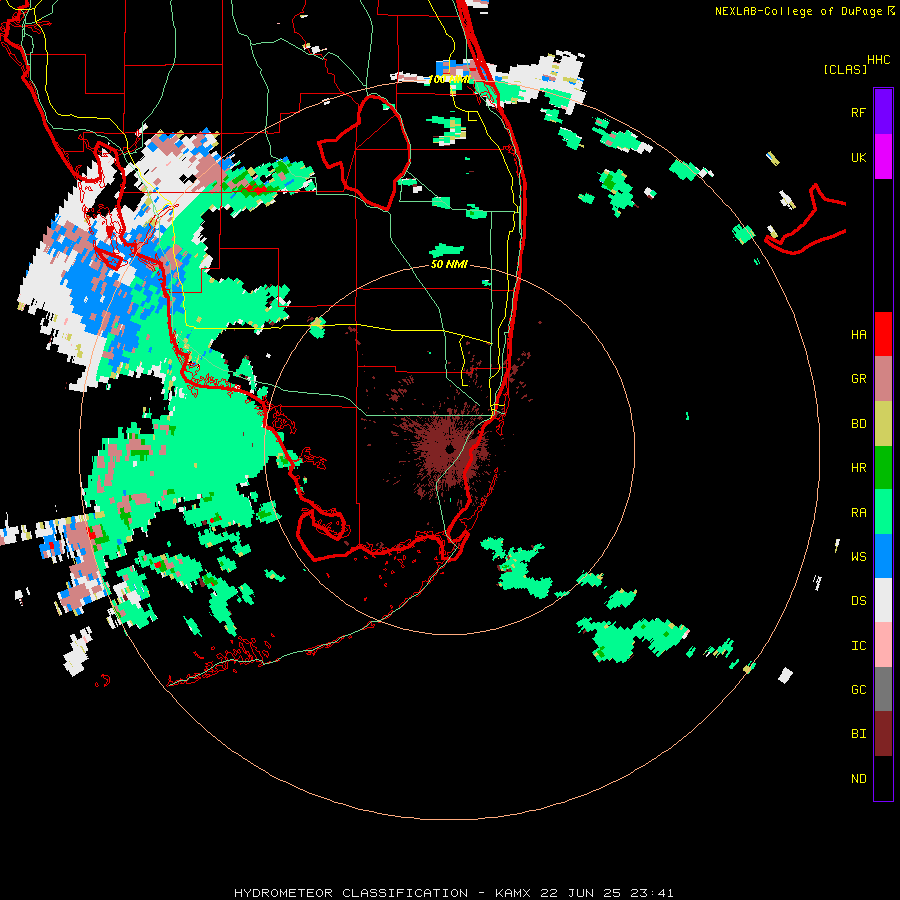
Task: Click Lake Okeechobee outline on map
Action: click(364, 152)
